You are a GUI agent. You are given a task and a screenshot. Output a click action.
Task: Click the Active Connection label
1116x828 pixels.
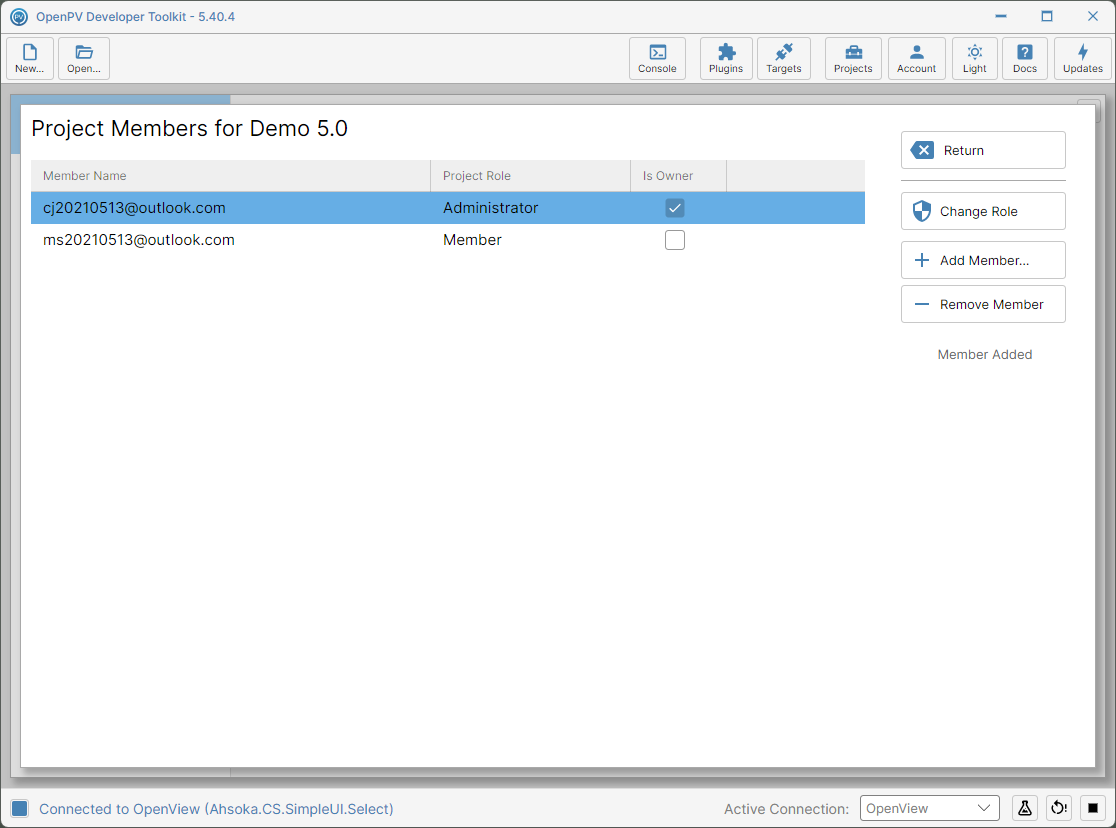coord(786,809)
